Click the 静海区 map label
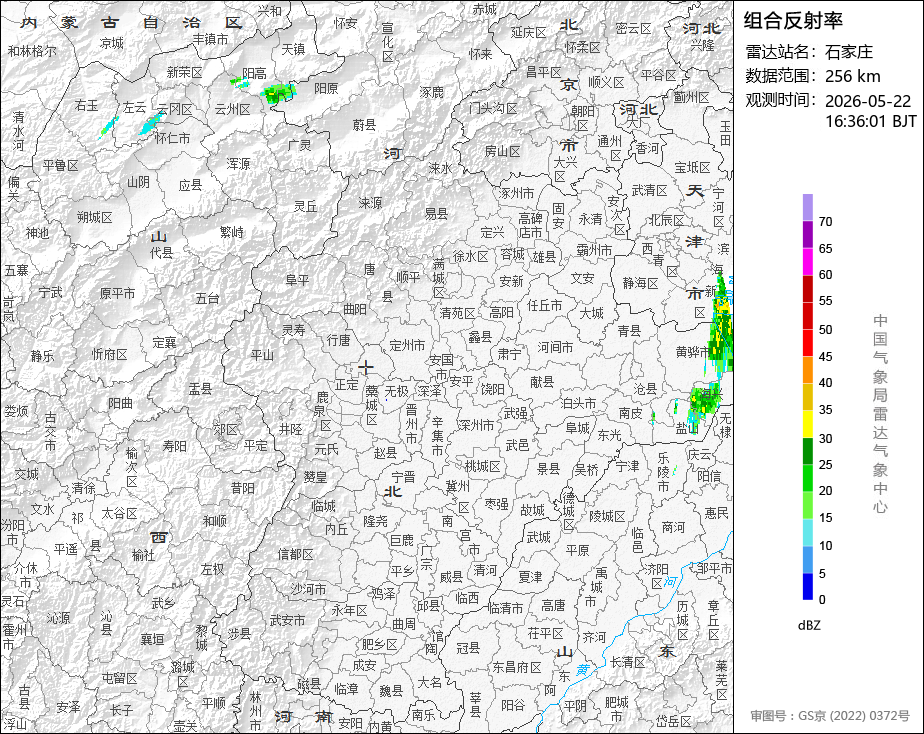This screenshot has height=734, width=924. click(x=641, y=283)
